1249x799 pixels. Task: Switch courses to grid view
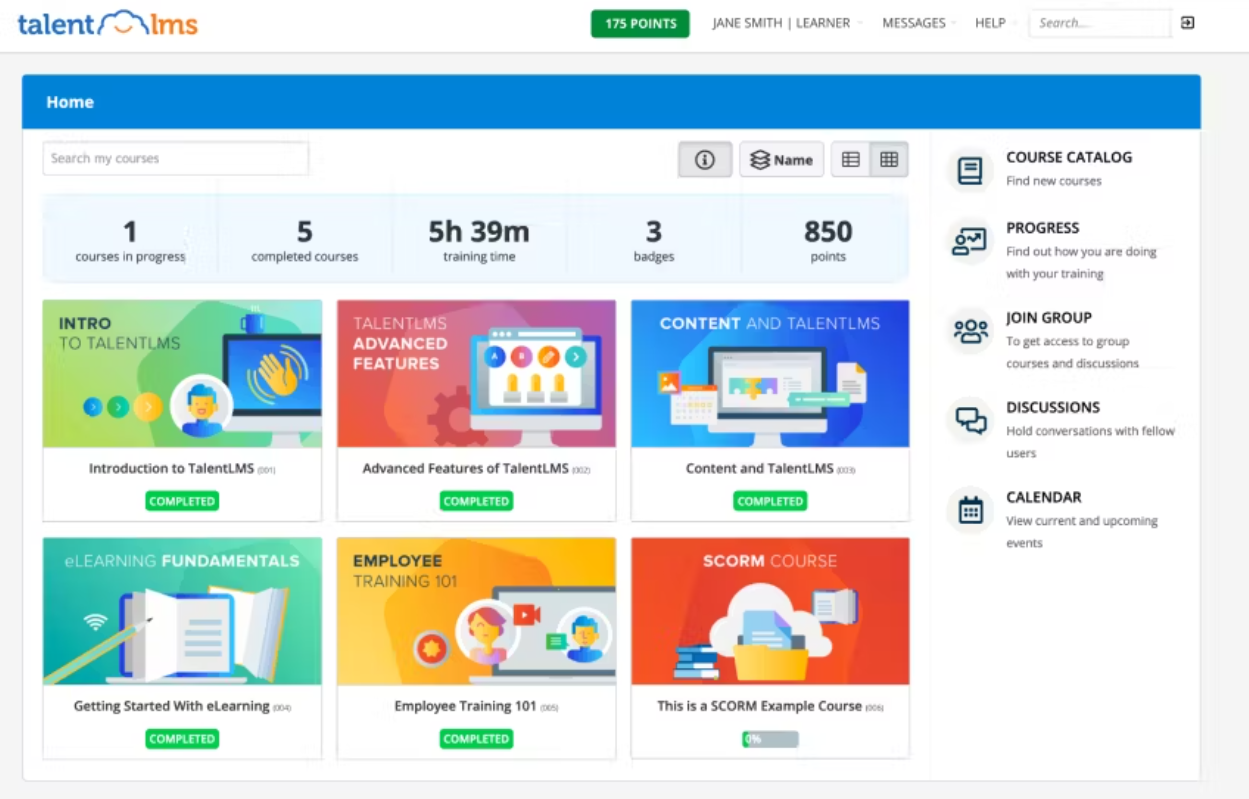pos(888,159)
